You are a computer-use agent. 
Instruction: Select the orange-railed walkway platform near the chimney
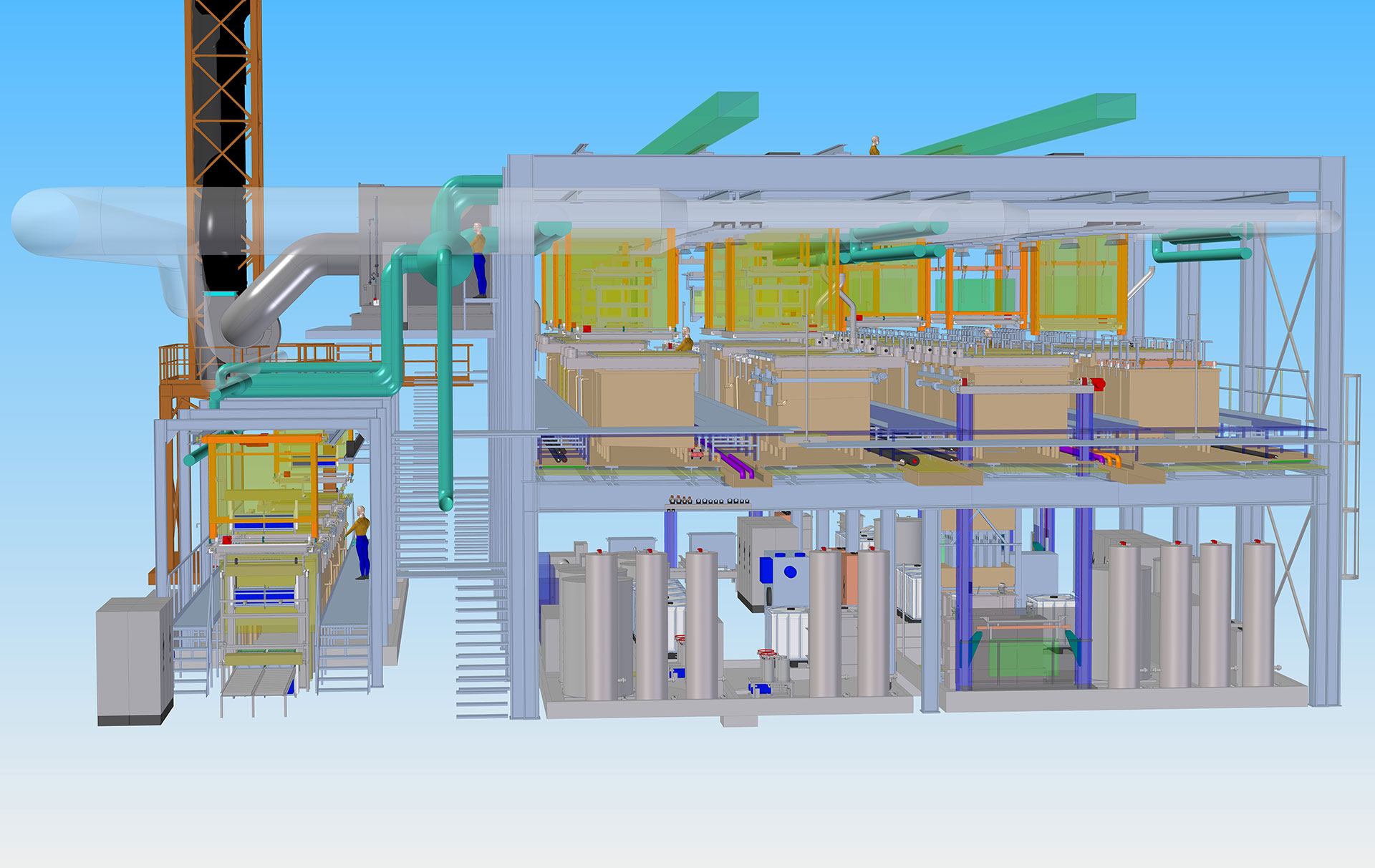click(x=315, y=365)
